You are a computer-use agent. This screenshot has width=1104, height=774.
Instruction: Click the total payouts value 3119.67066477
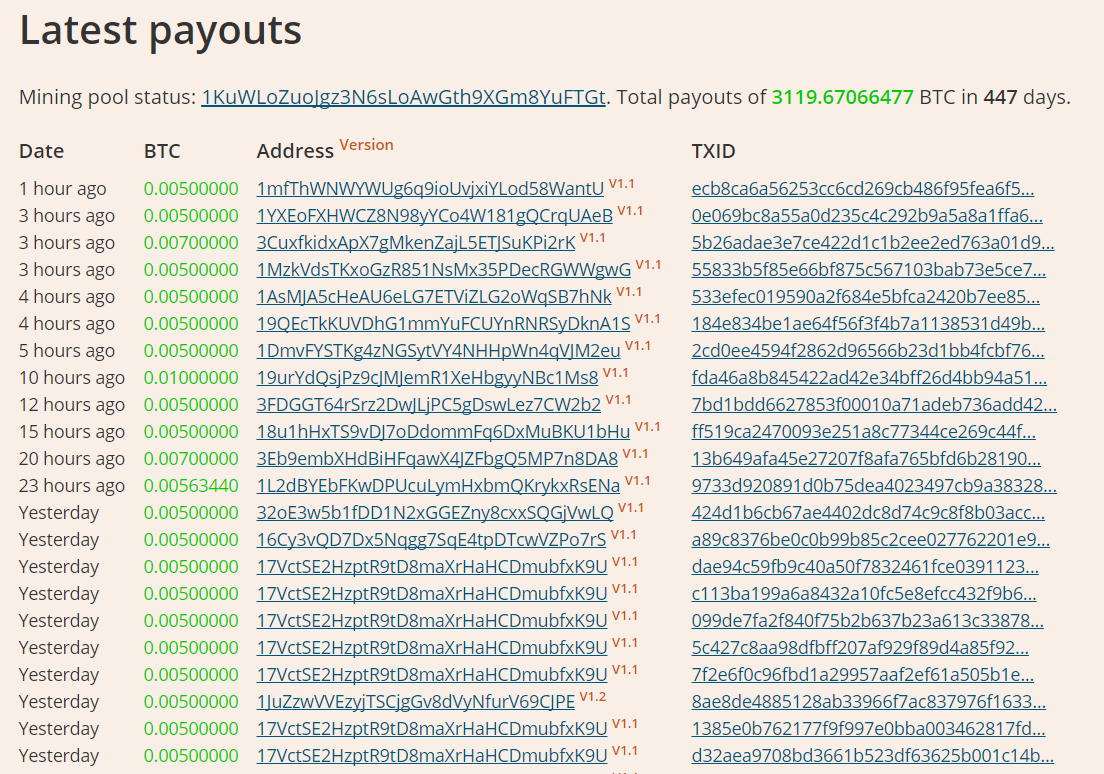click(x=842, y=97)
